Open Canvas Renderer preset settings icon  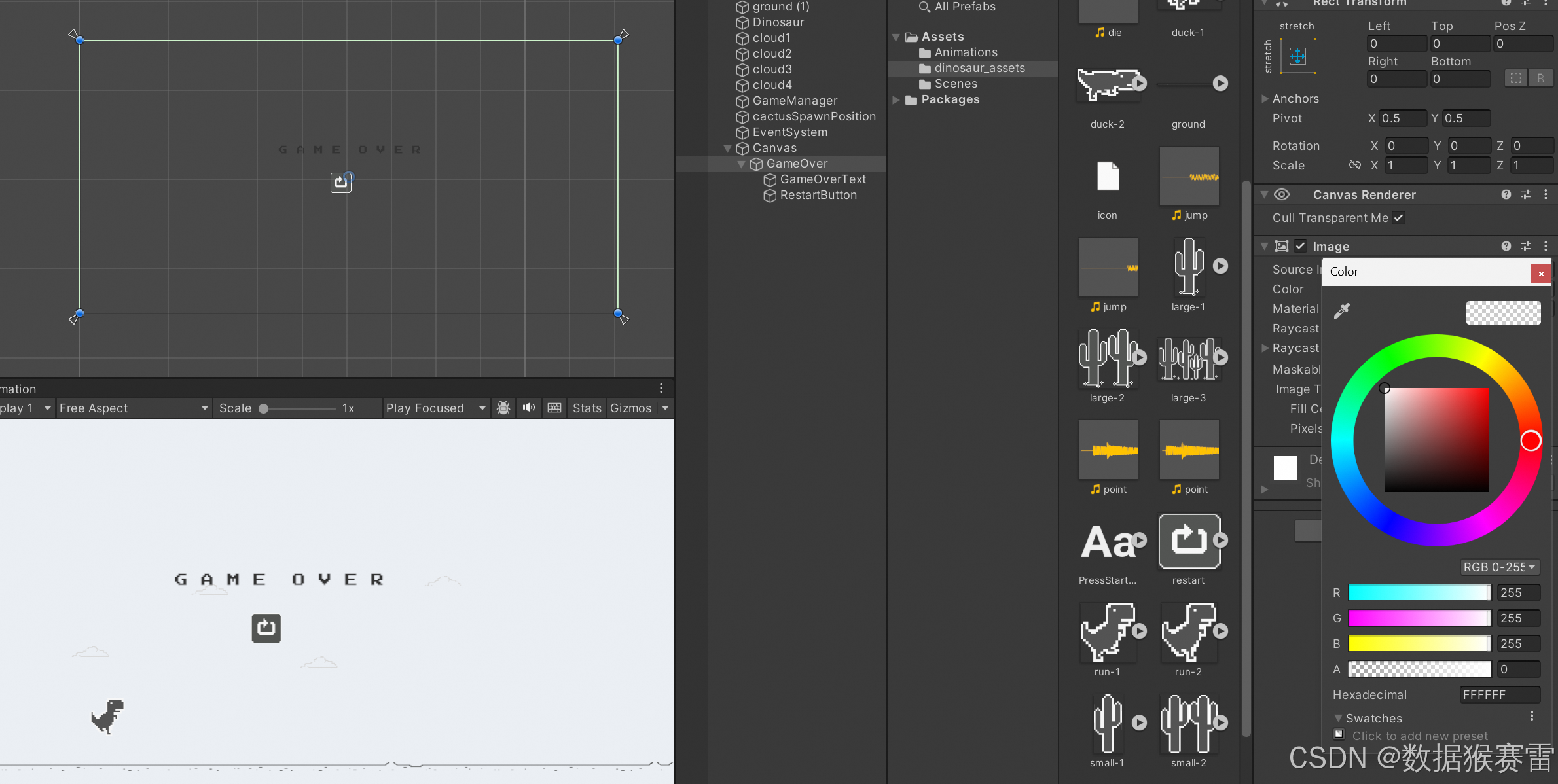(x=1526, y=194)
